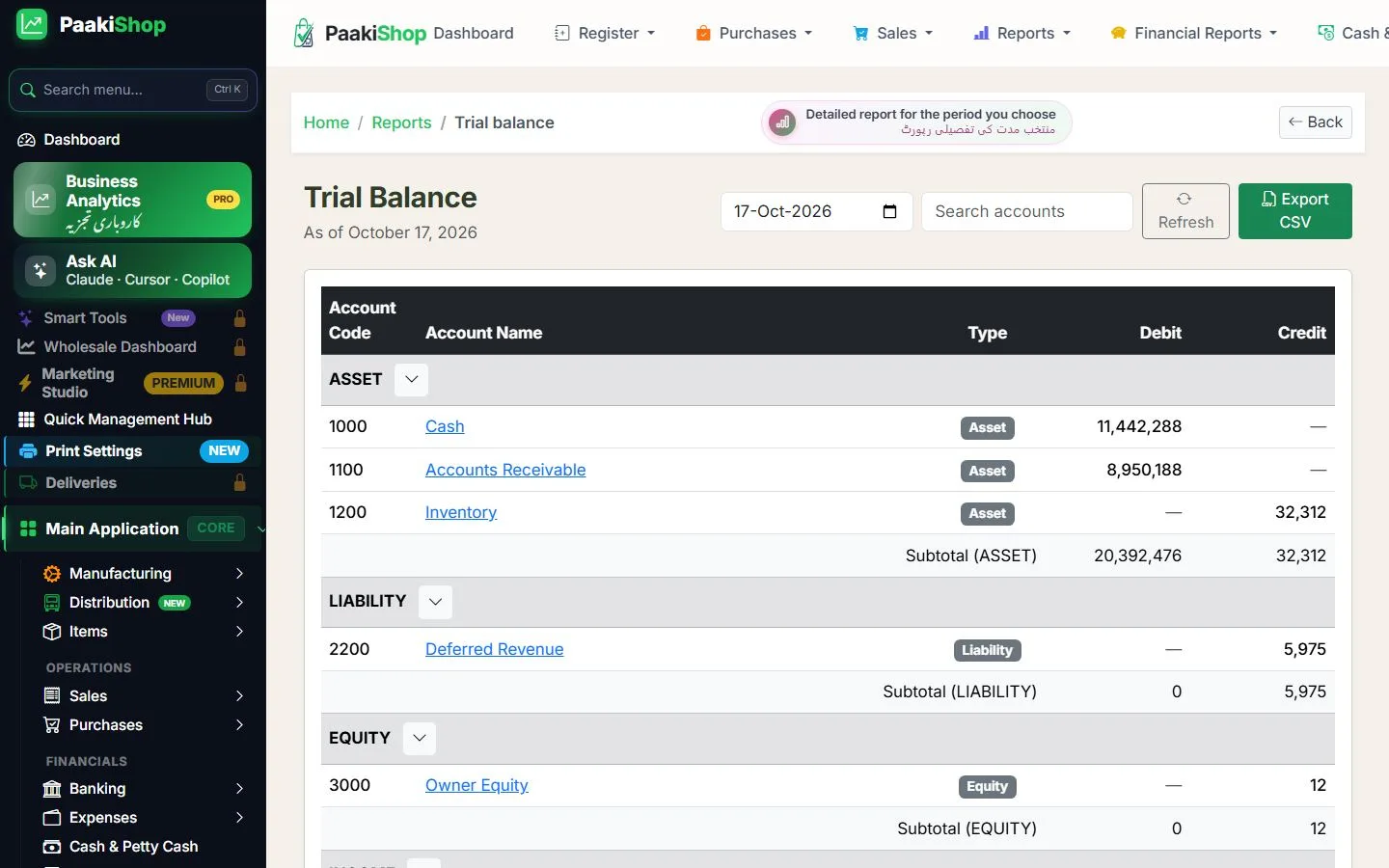This screenshot has width=1389, height=868.
Task: Collapse the ASSET section chevron
Action: click(411, 379)
